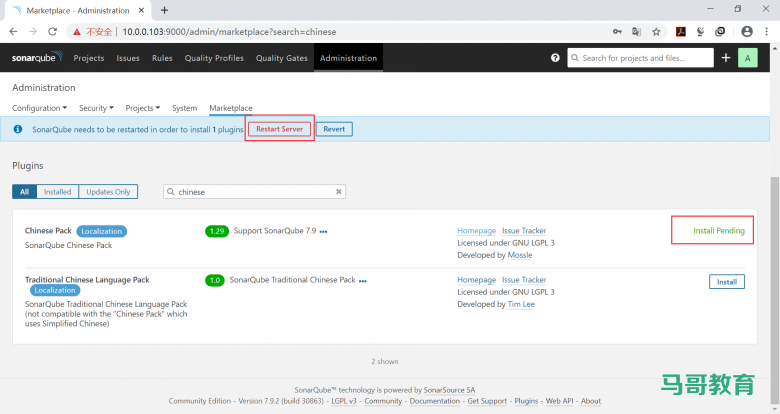The image size is (780, 414).
Task: Click the Revert button
Action: click(x=334, y=129)
